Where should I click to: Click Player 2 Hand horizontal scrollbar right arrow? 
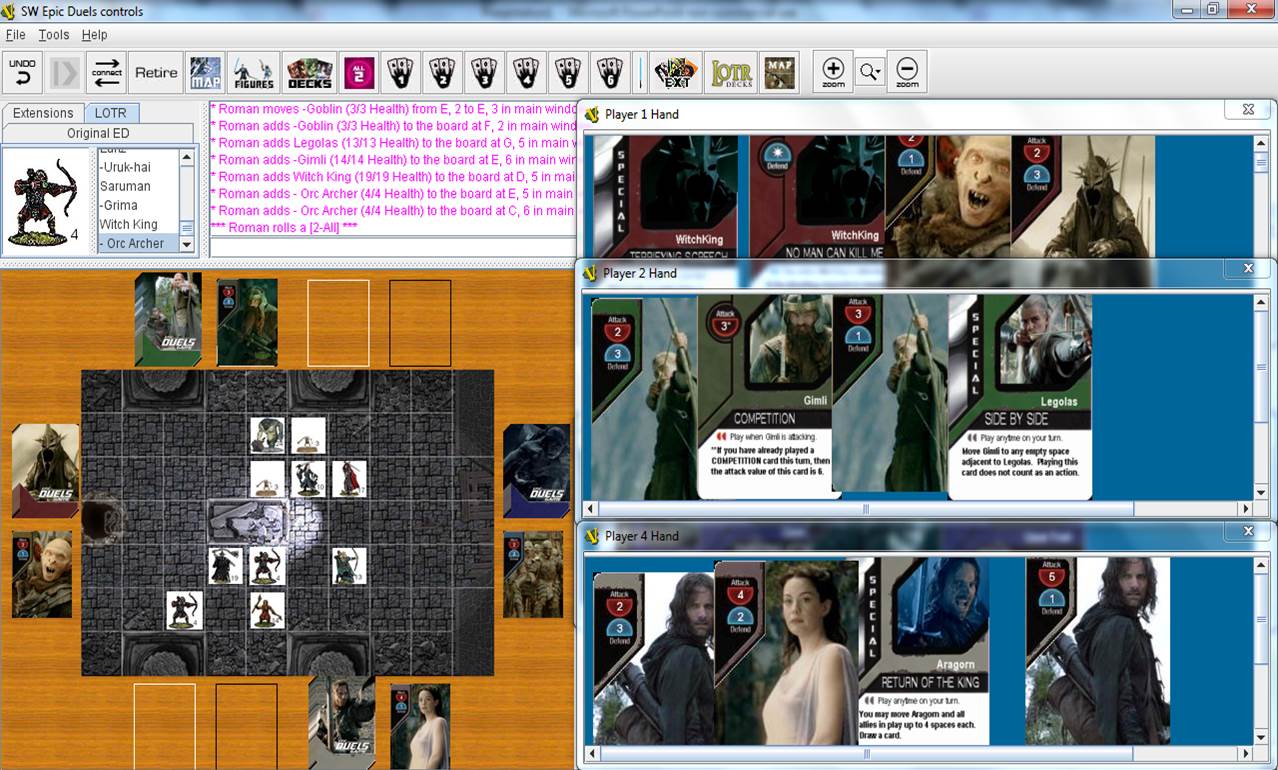tap(1245, 509)
